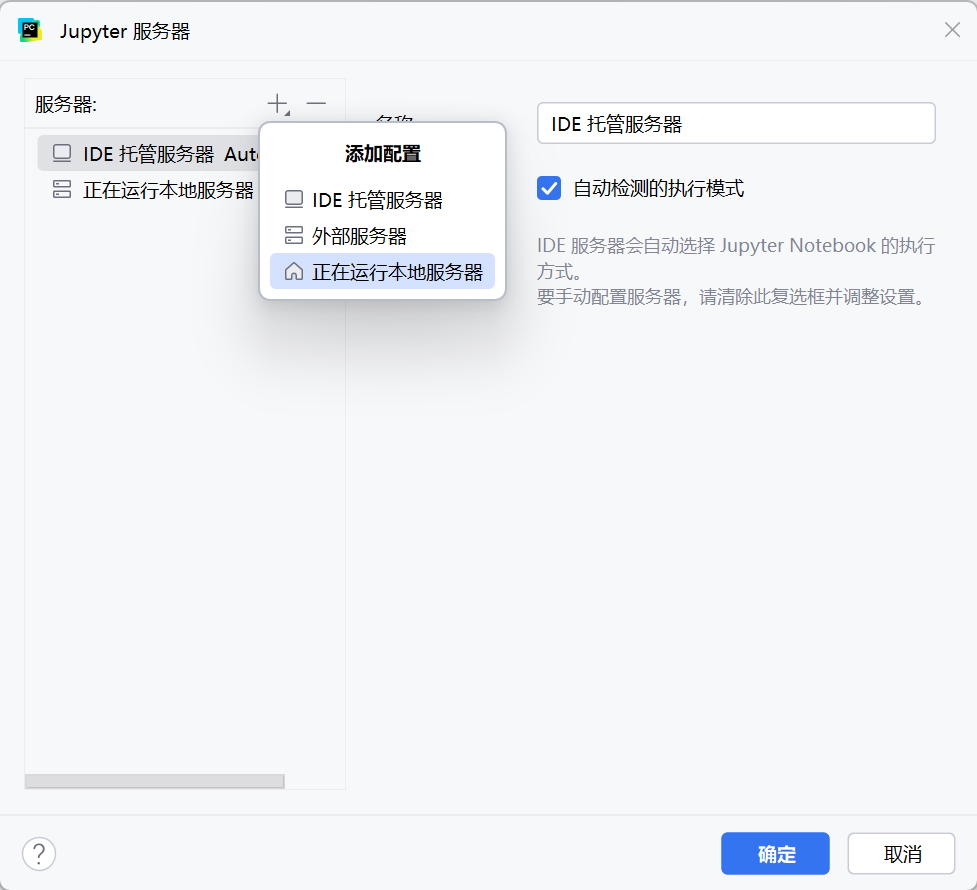Click the server icon of 正在运行本地服务器 list entry
The width and height of the screenshot is (977, 890).
pos(62,190)
